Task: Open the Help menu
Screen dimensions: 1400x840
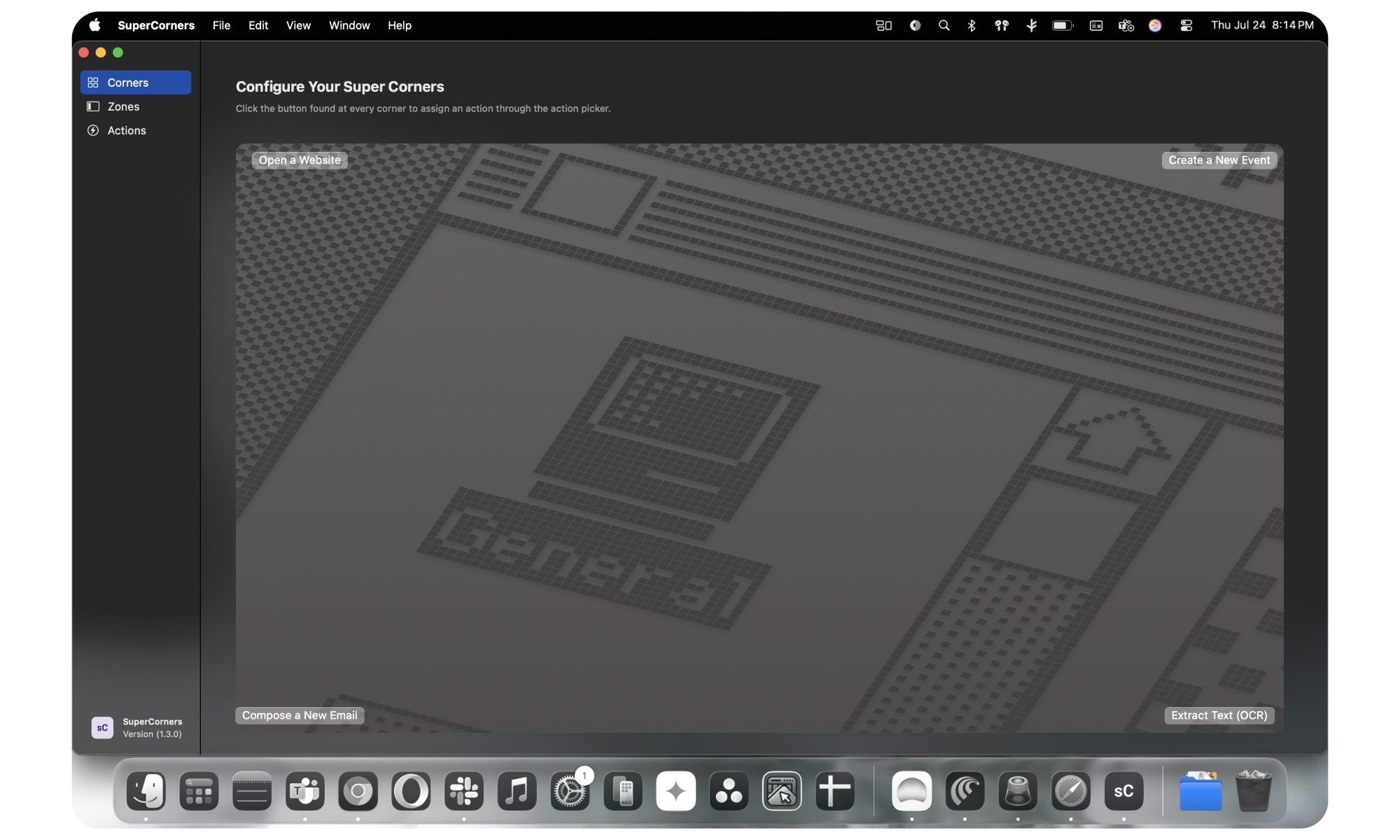Action: 400,25
